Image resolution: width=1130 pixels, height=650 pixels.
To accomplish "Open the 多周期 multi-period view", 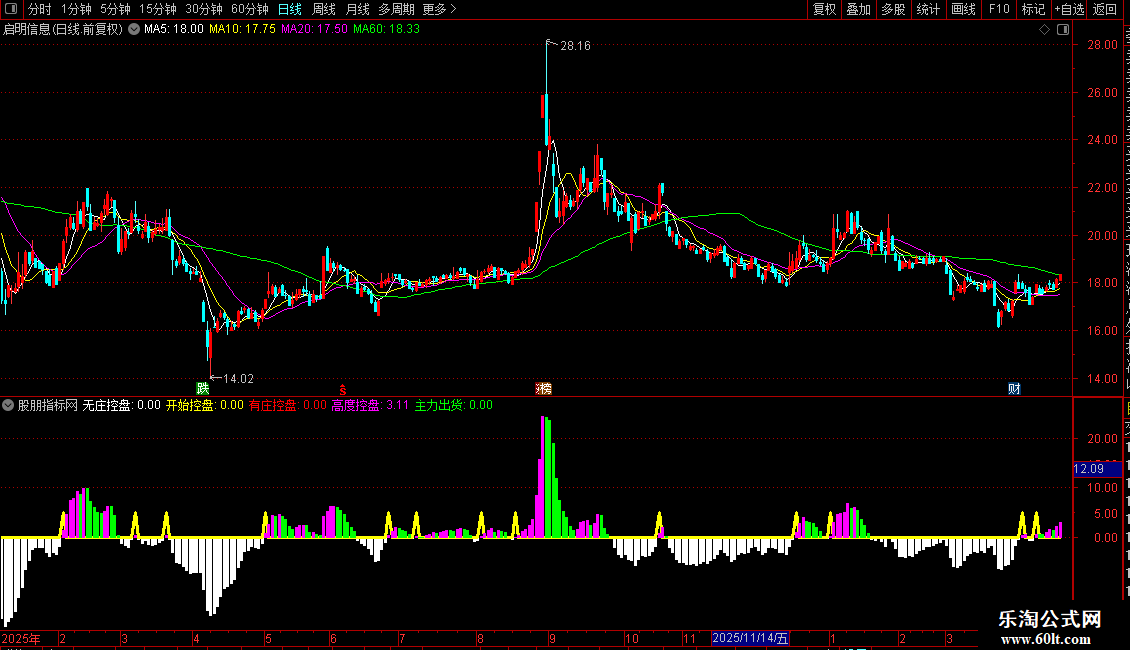I will pos(396,9).
